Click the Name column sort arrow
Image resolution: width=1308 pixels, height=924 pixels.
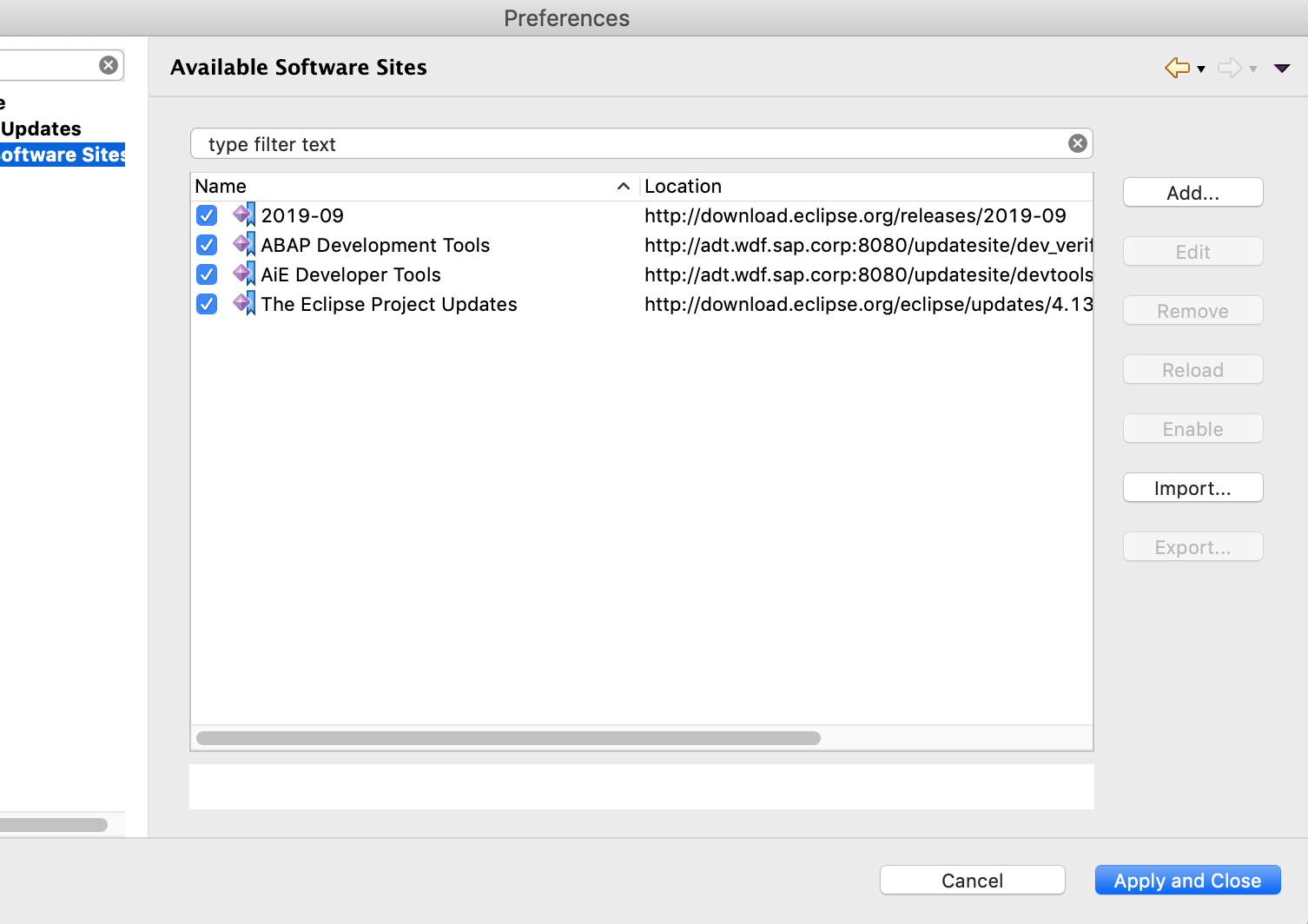pyautogui.click(x=623, y=187)
